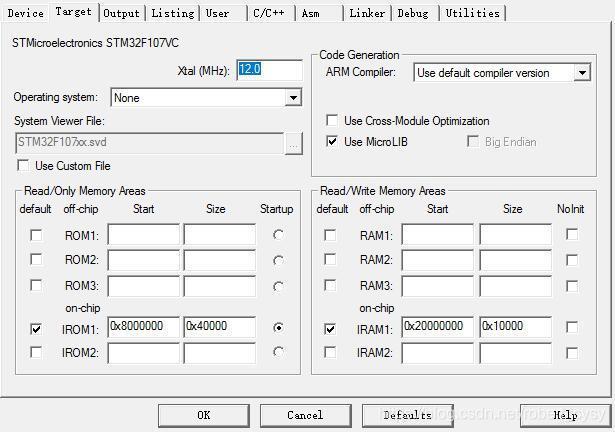Viewport: 615px width, 432px height.
Task: Switch to the Device tab
Action: 25,13
